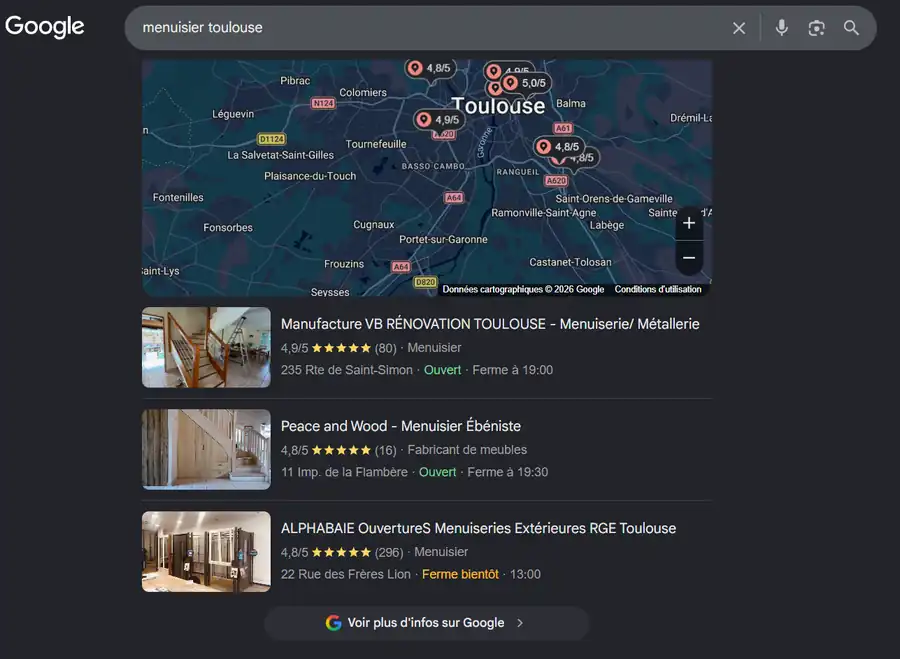This screenshot has height=659, width=900.
Task: Zoom out on the map with minus button
Action: (689, 258)
